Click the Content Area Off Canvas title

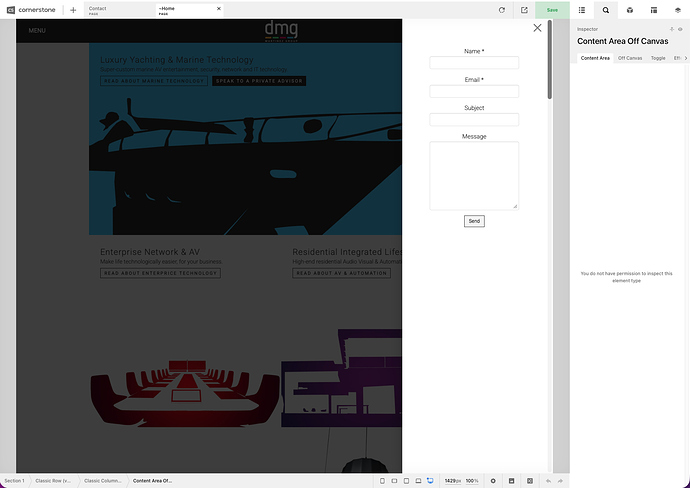(622, 41)
